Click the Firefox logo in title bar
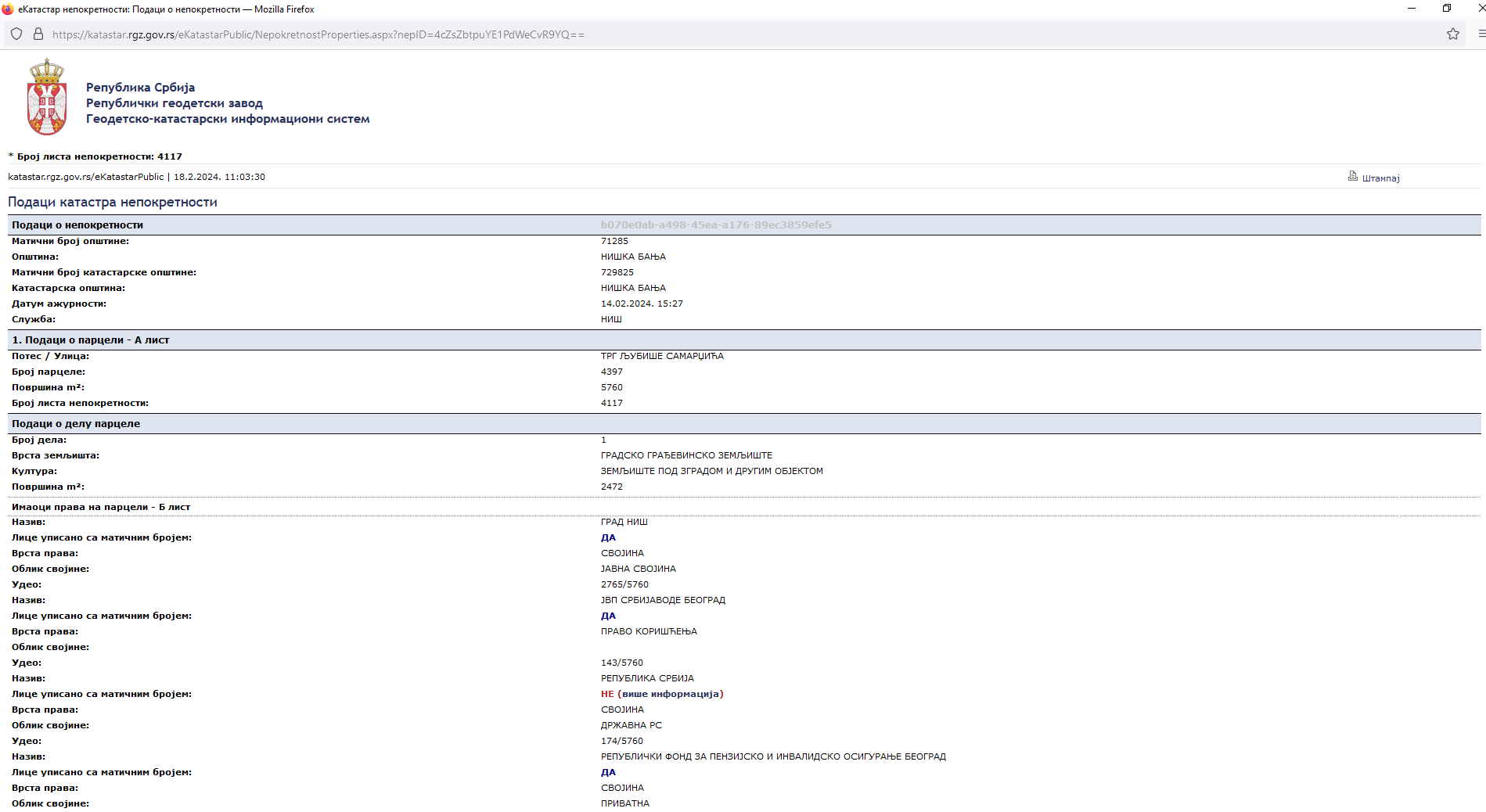This screenshot has height=812, width=1486. [8, 9]
